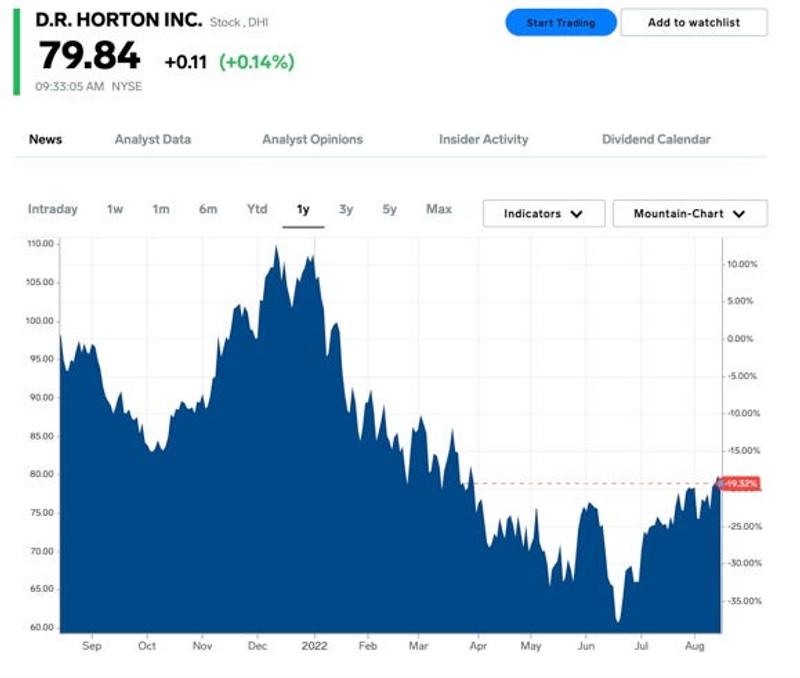The height and width of the screenshot is (678, 800).
Task: Open the Analyst Opinions tab
Action: click(312, 139)
